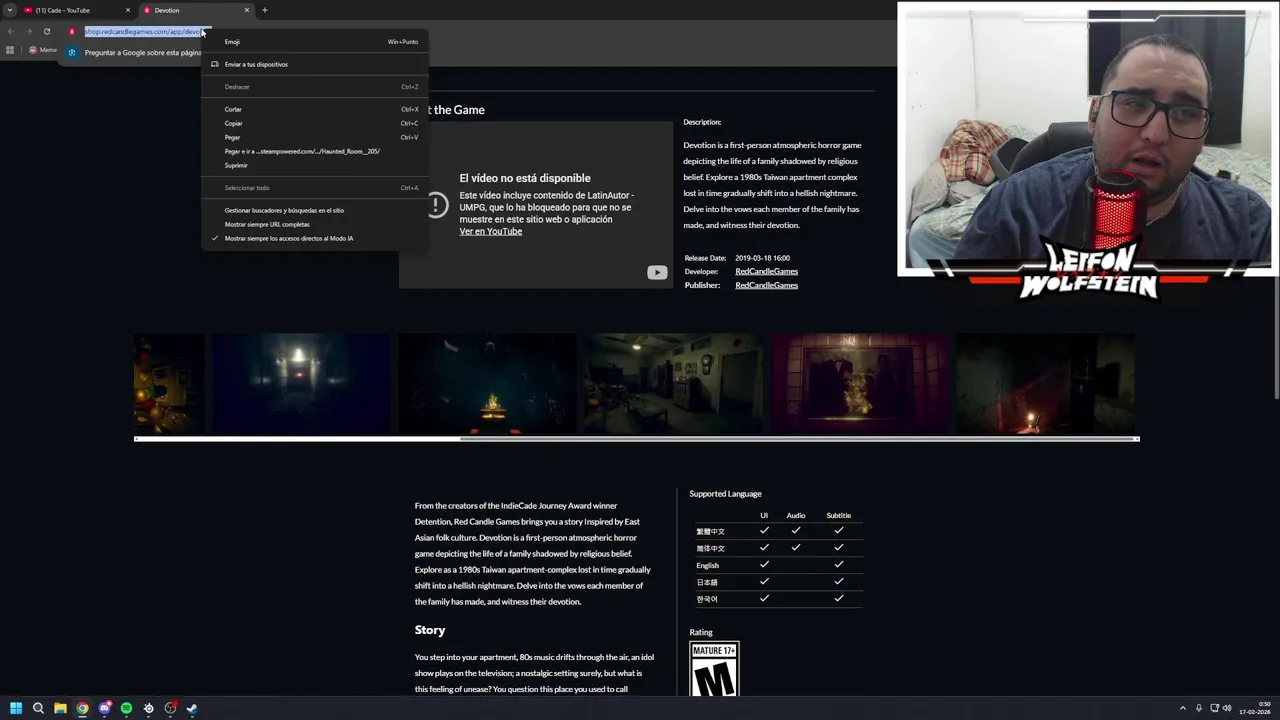Screen dimensions: 1280x720
Task: Select Cortar from context menu
Action: [x=314, y=109]
